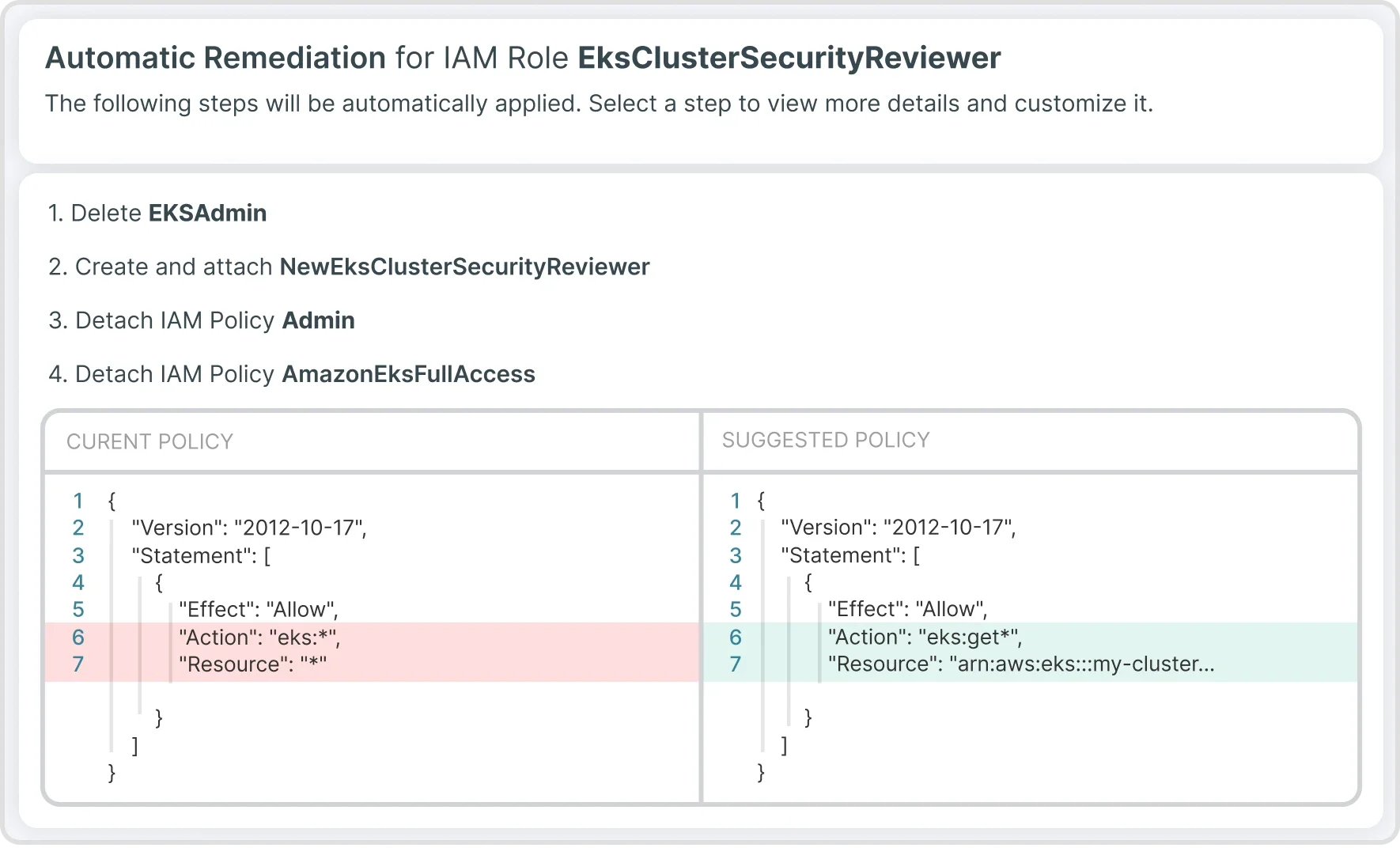Click "Effect": "Allow" in suggested policy
The image size is (1400, 859).
click(908, 609)
